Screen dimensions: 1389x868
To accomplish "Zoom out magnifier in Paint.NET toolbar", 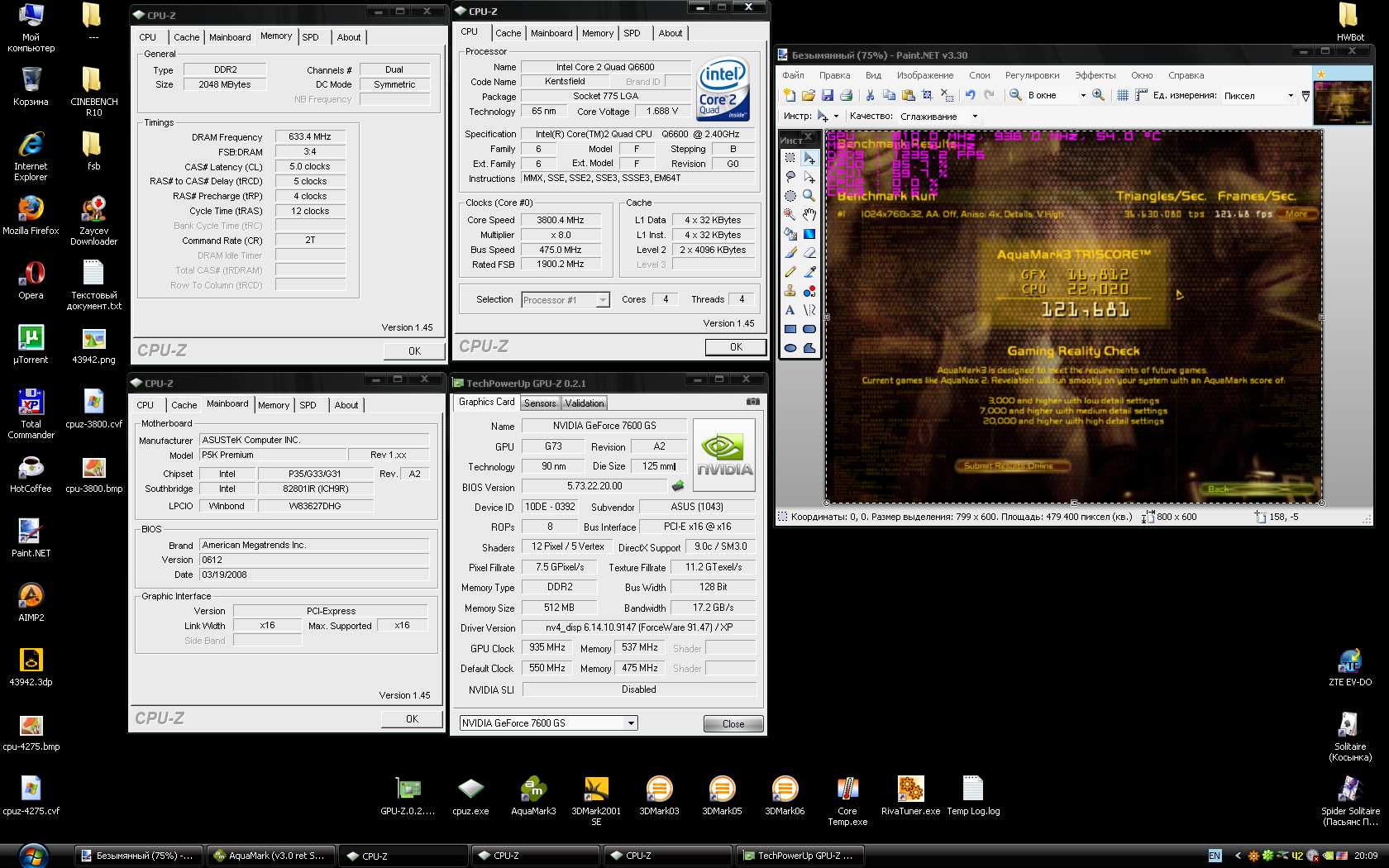I will click(x=1015, y=95).
